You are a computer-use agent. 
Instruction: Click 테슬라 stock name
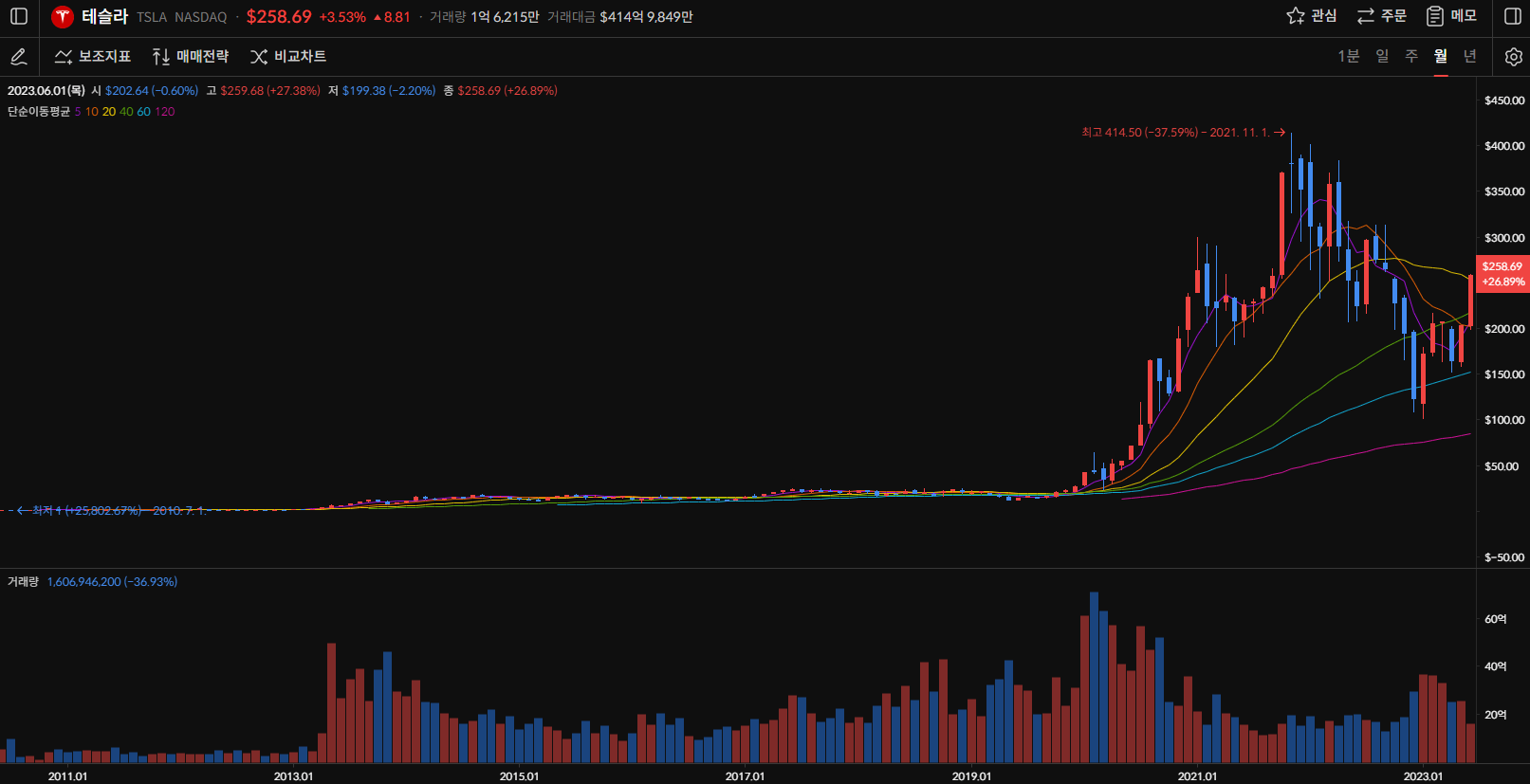(104, 17)
